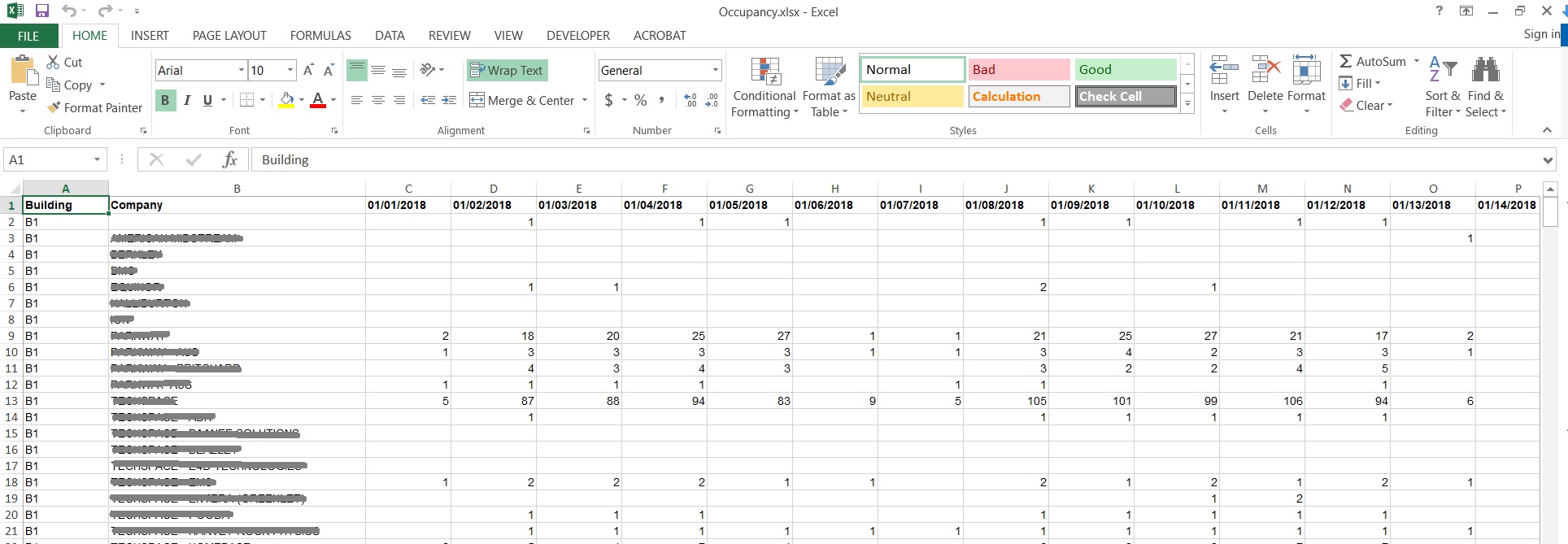This screenshot has width=1568, height=544.
Task: Apply the Calculation cell style
Action: [x=1018, y=97]
